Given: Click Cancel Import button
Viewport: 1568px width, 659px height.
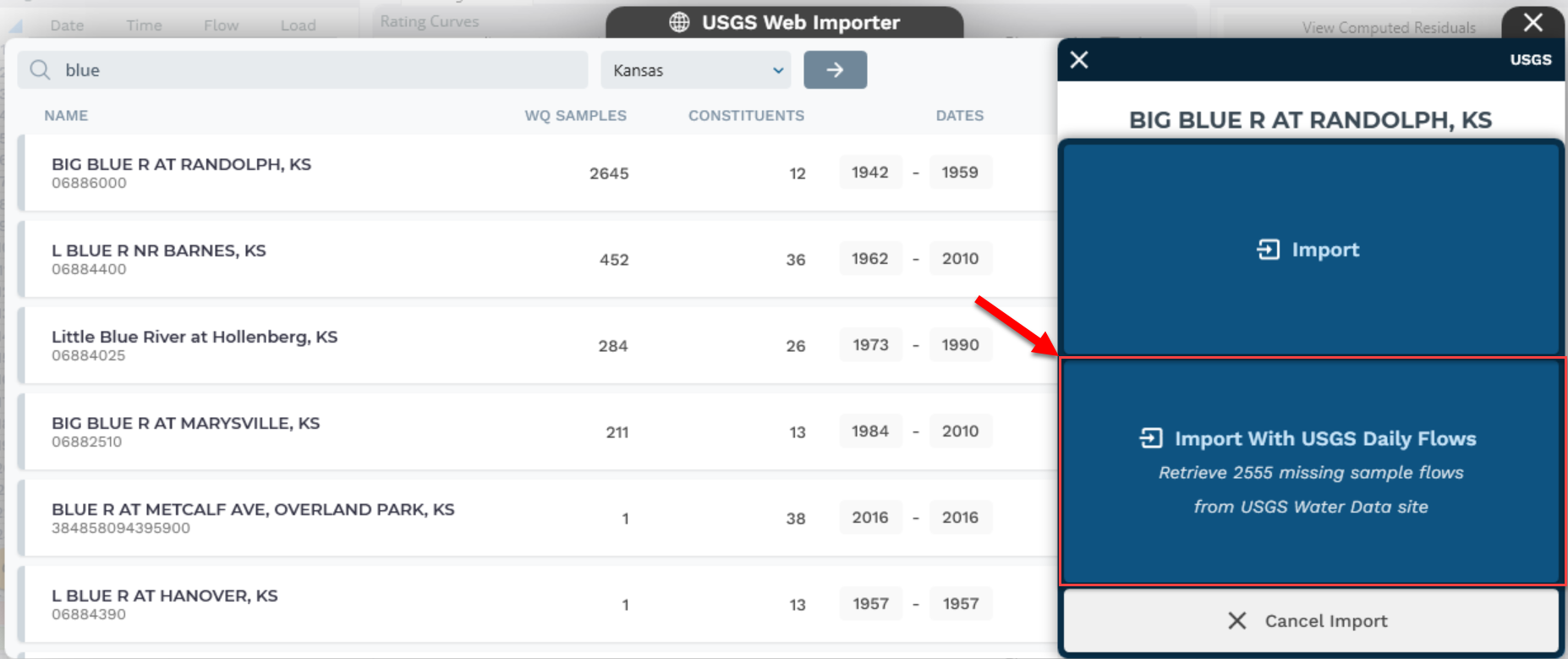Looking at the screenshot, I should (1310, 621).
